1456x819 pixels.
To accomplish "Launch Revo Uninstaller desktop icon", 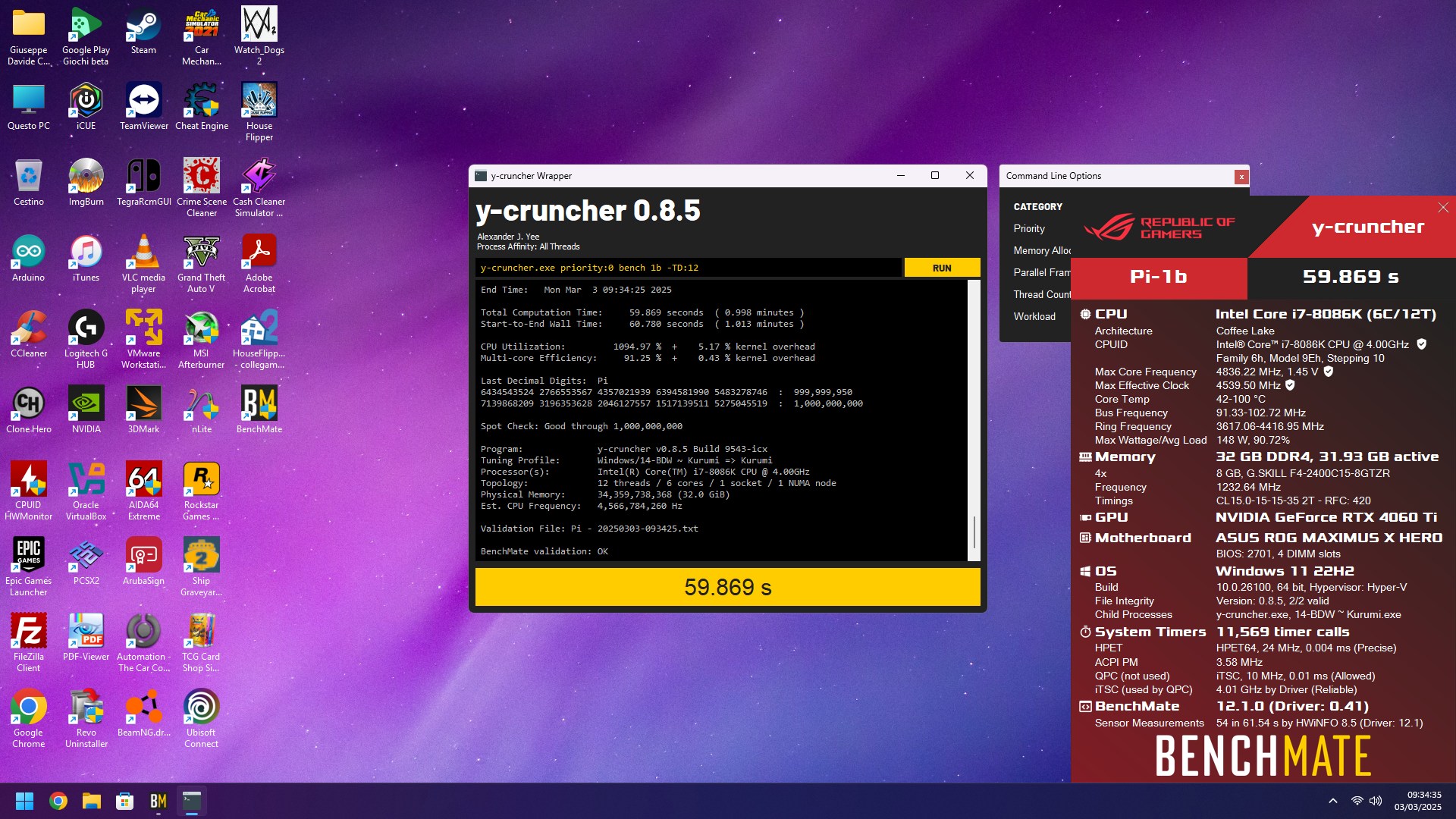I will (86, 719).
